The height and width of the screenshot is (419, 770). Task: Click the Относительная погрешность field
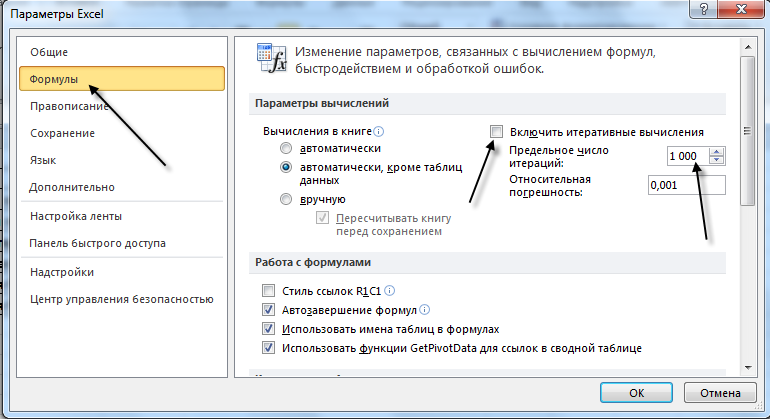click(687, 185)
